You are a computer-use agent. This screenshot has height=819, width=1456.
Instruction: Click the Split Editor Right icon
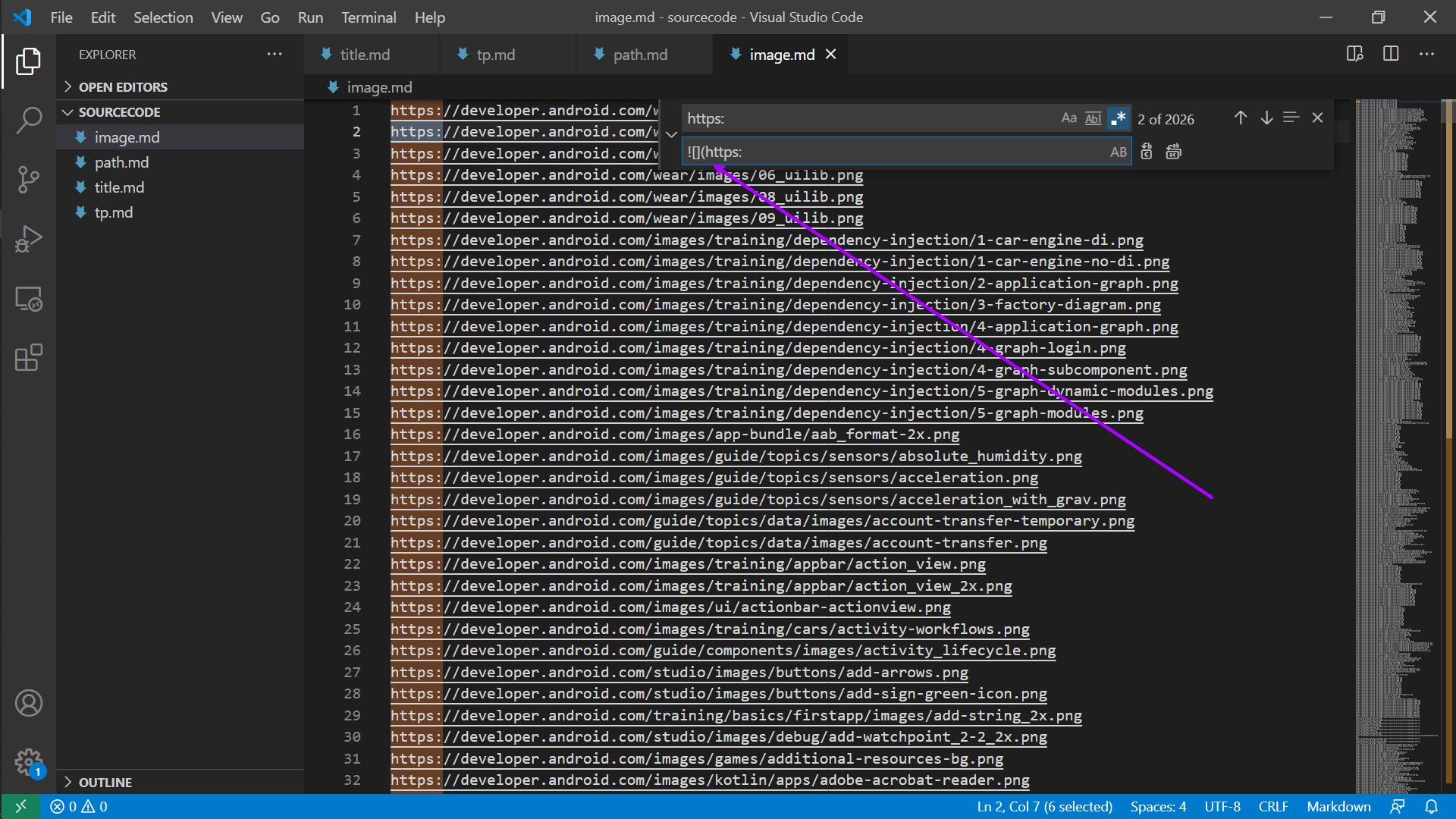(1391, 54)
